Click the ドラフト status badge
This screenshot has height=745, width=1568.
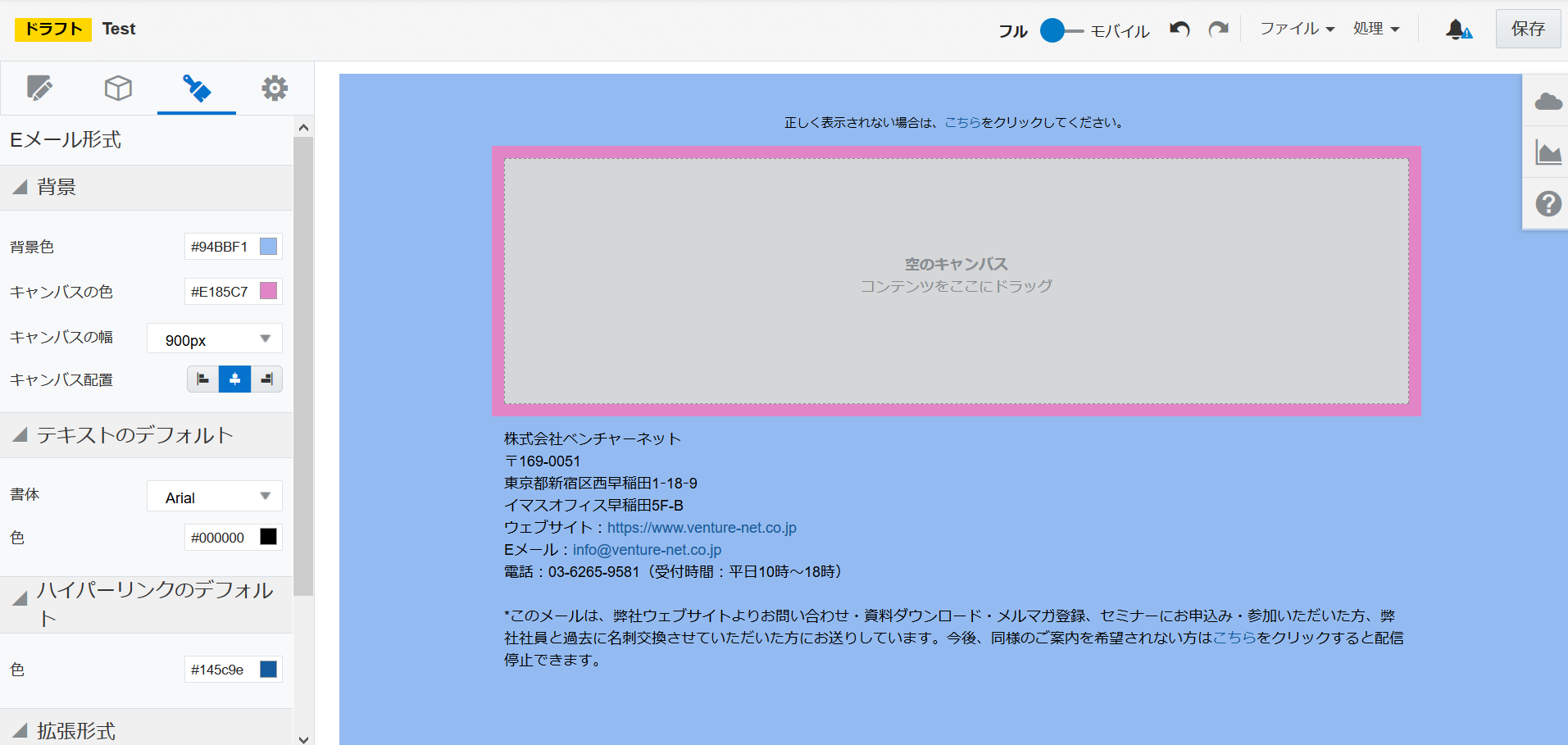pyautogui.click(x=53, y=30)
